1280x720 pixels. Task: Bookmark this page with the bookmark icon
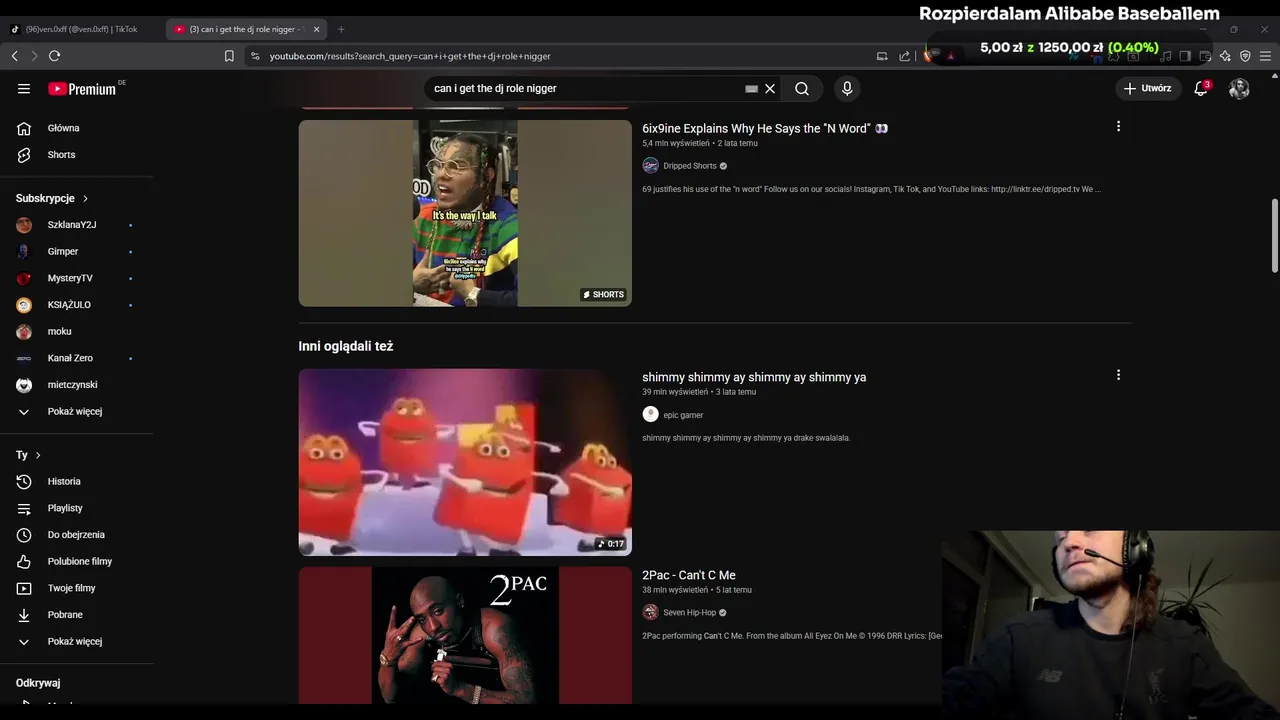click(x=229, y=56)
